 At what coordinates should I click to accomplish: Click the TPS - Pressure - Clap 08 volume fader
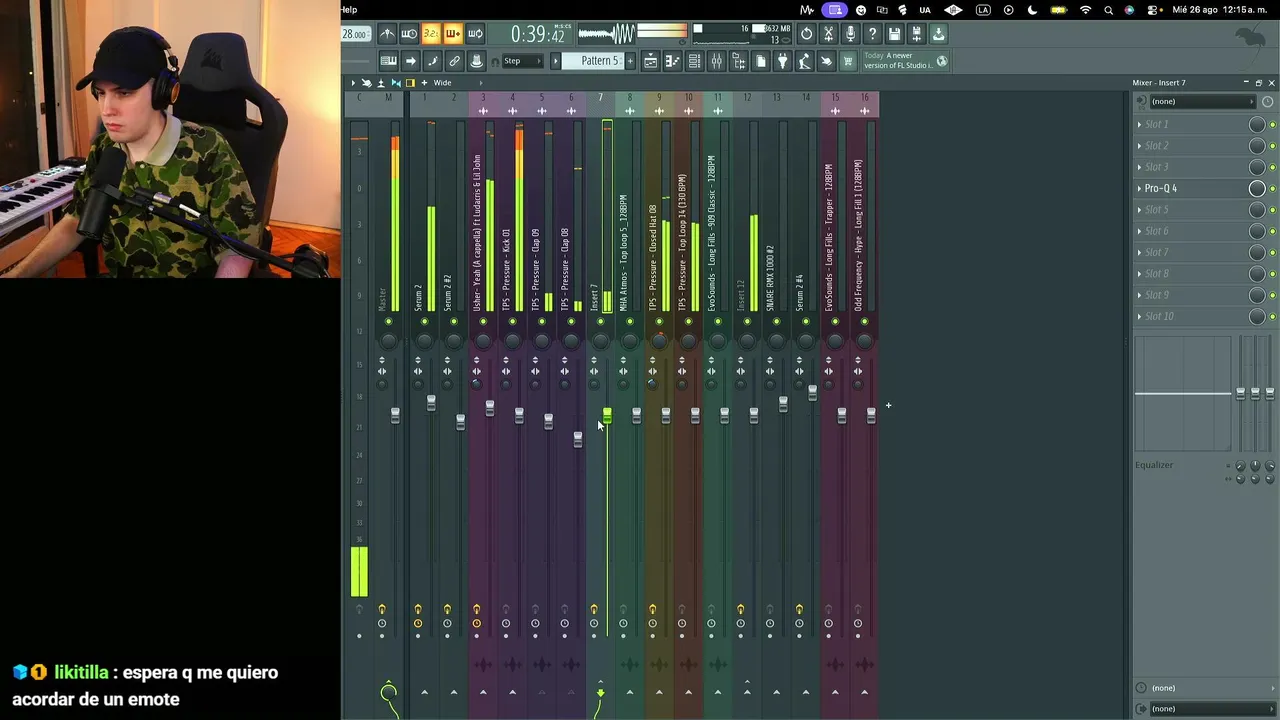pos(577,439)
